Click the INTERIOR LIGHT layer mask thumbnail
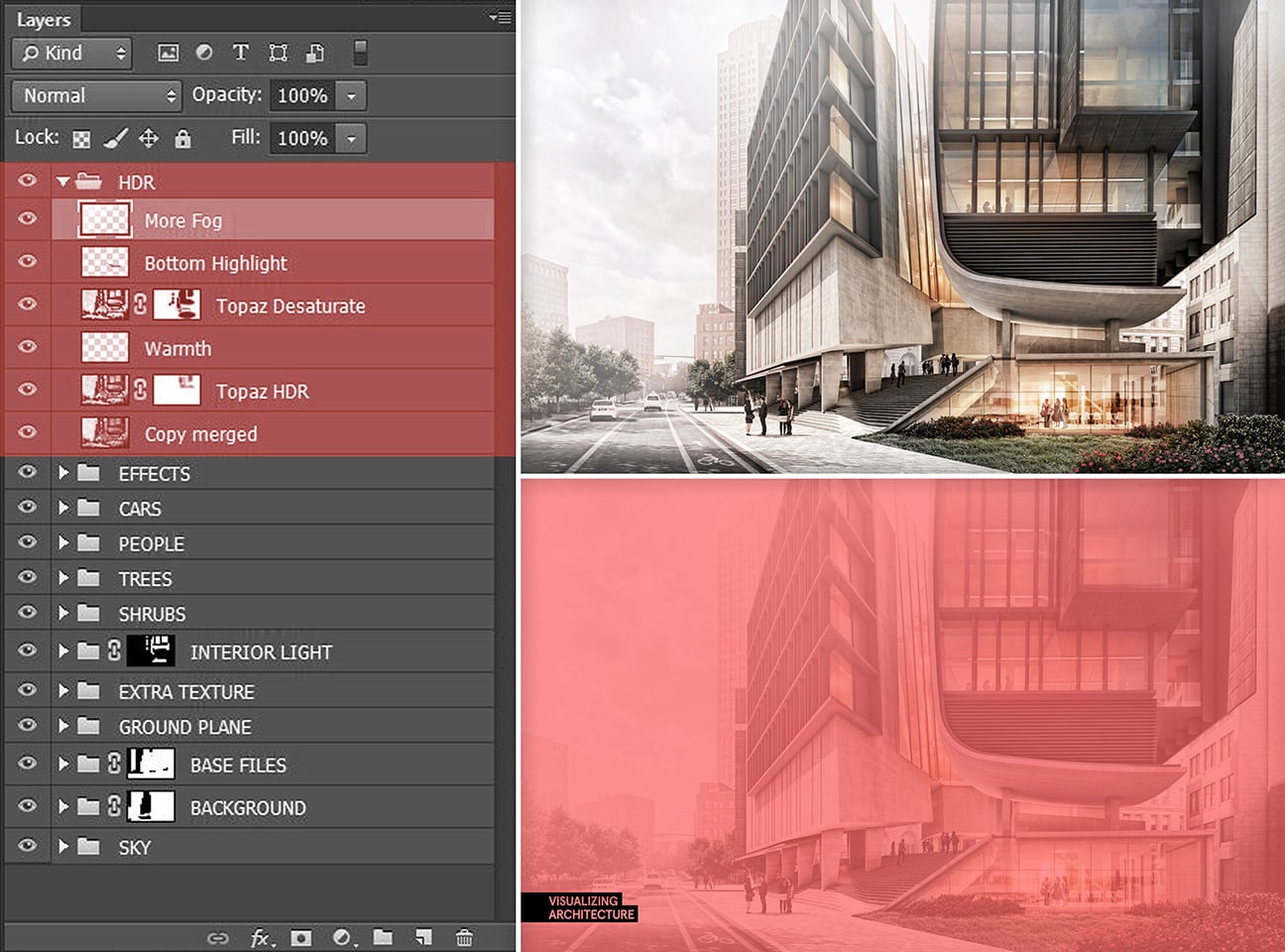The image size is (1285, 952). [x=151, y=651]
